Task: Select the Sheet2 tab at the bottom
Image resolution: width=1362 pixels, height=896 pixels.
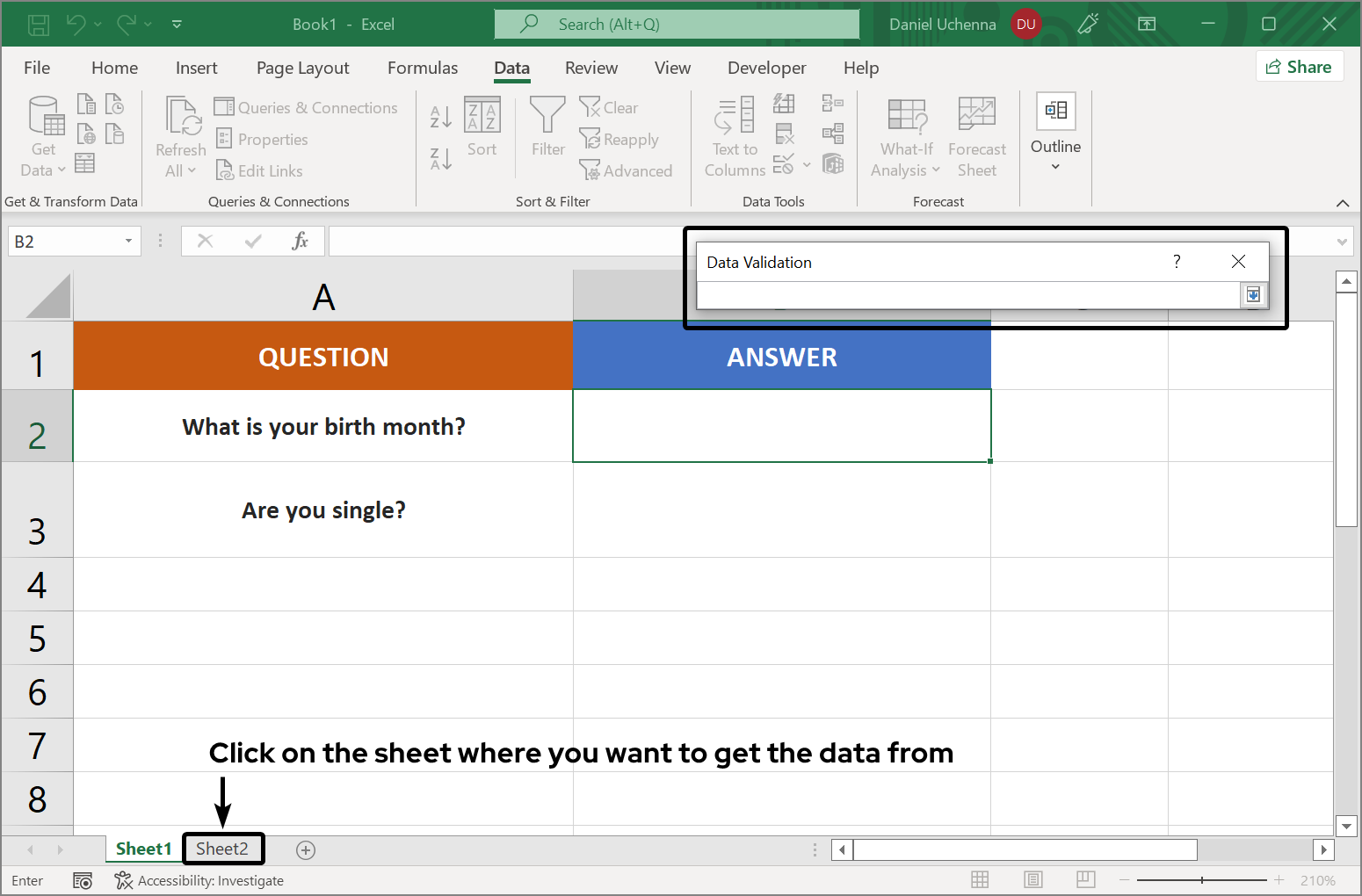Action: (223, 849)
